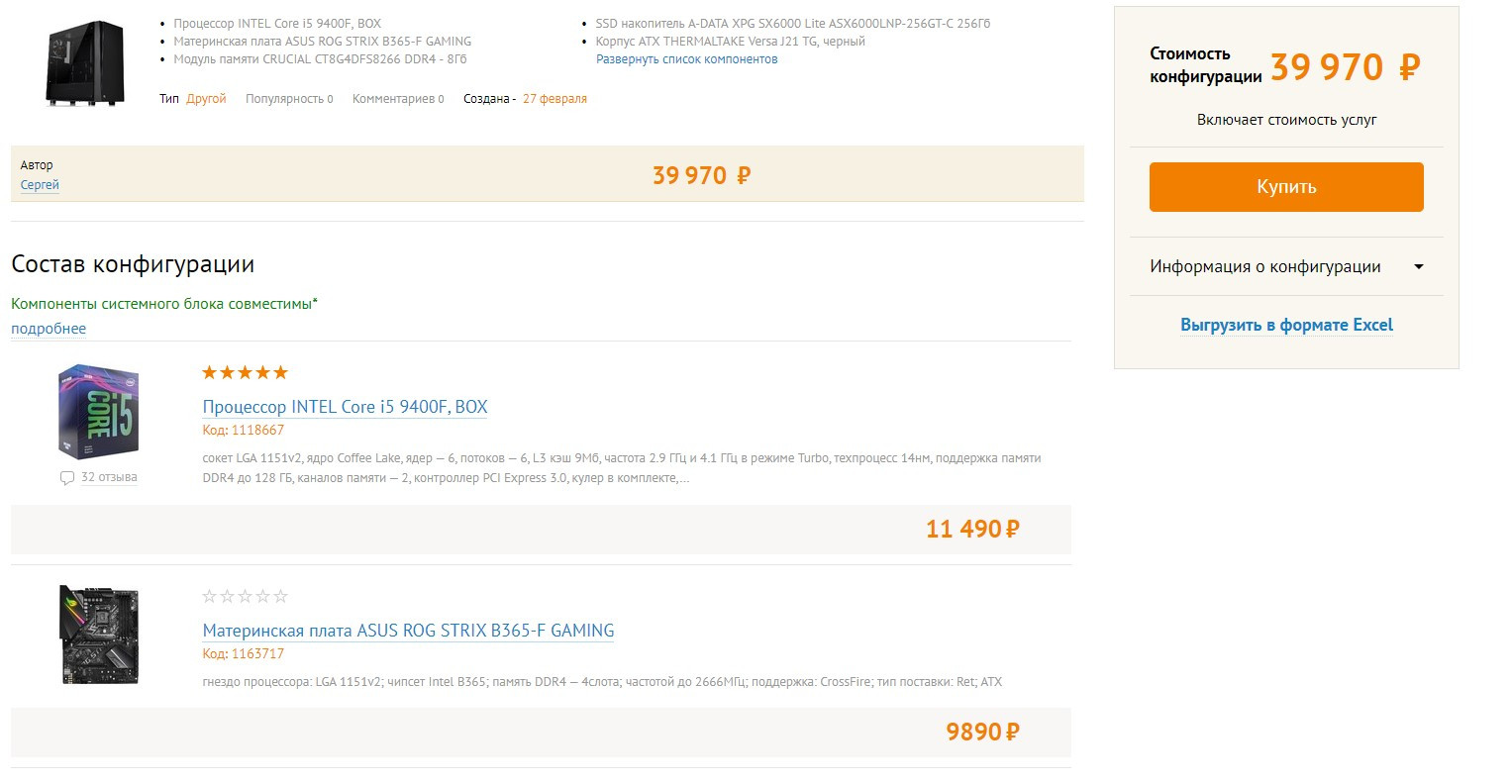The image size is (1512, 784).
Task: Open the подробнее compatibility details link
Action: 49,329
